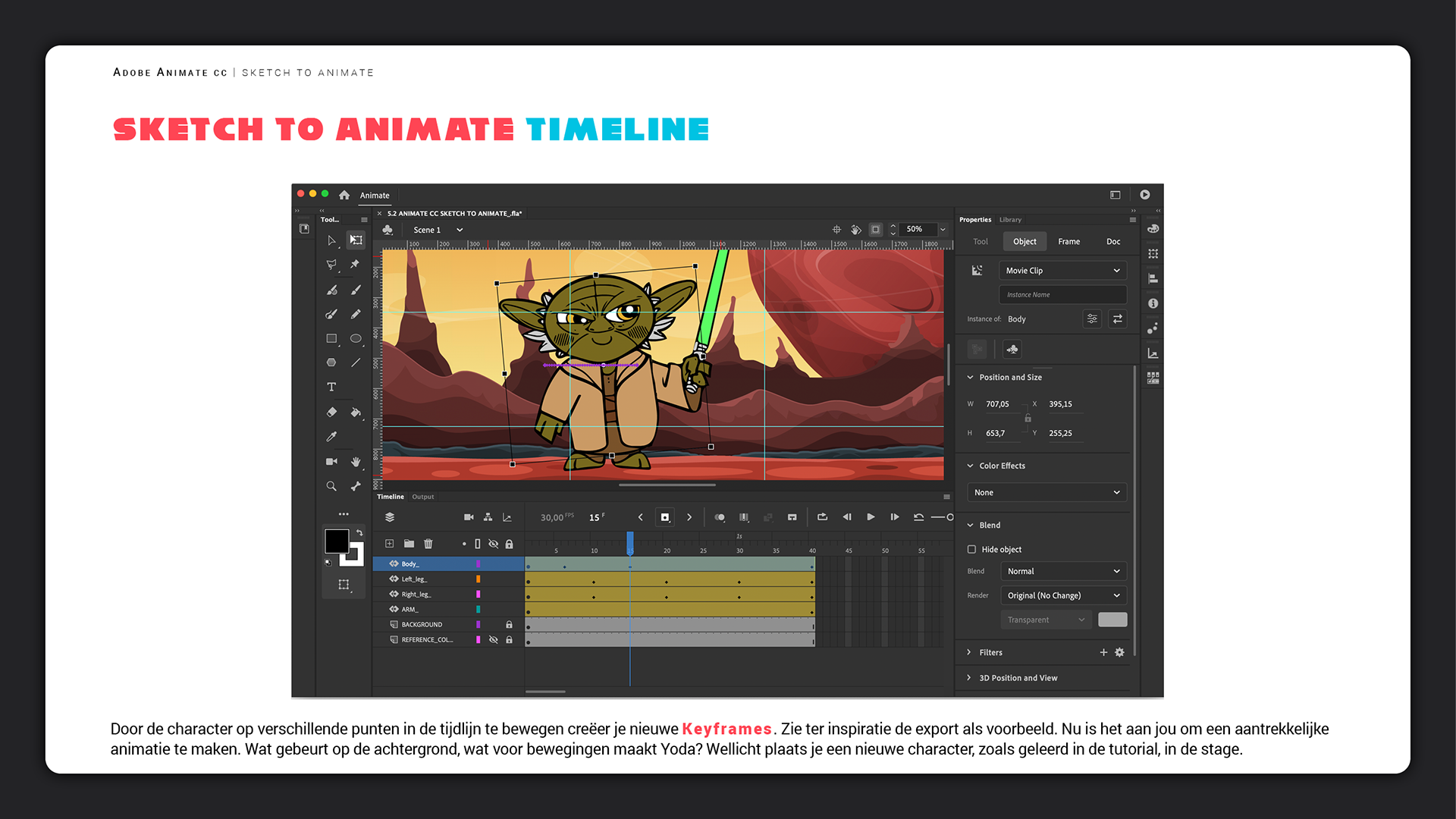The width and height of the screenshot is (1456, 819).
Task: Click the black stroke color swatch
Action: pos(337,541)
